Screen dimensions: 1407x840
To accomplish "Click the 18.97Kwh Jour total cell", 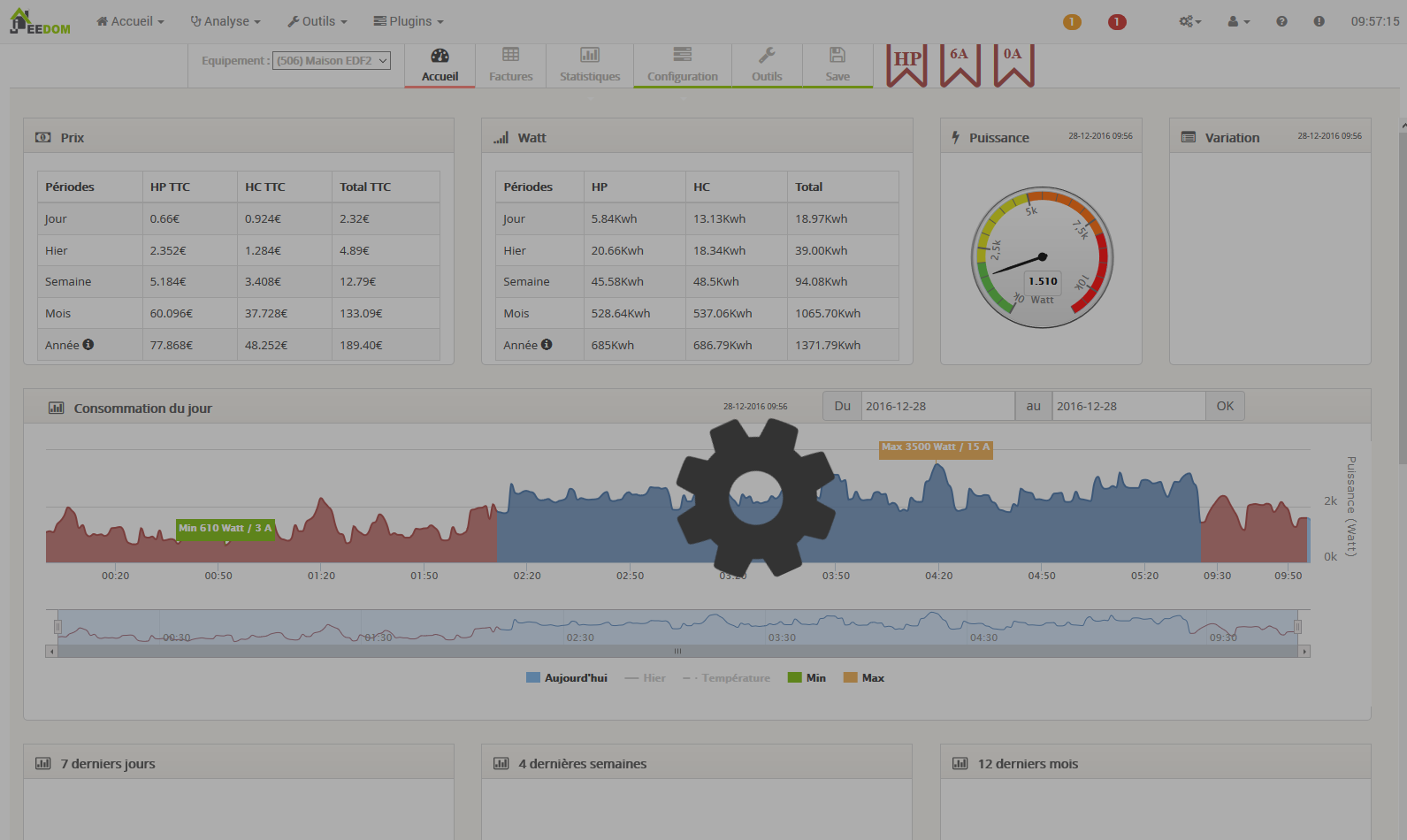I will click(843, 218).
